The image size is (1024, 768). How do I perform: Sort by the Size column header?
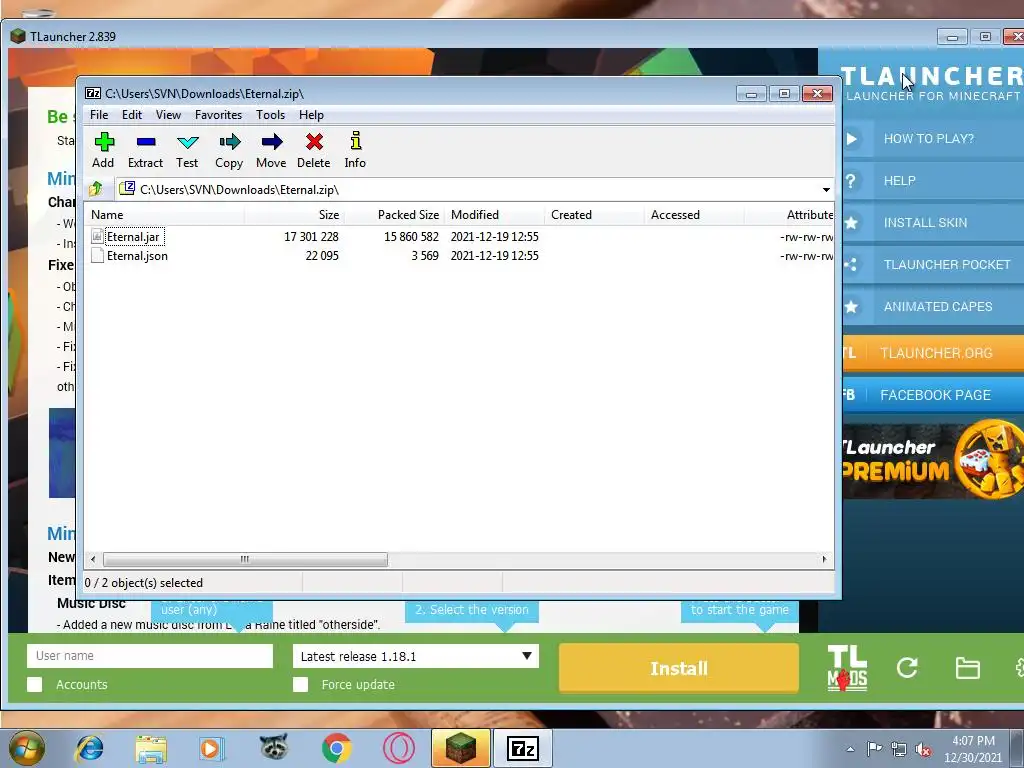[295, 215]
